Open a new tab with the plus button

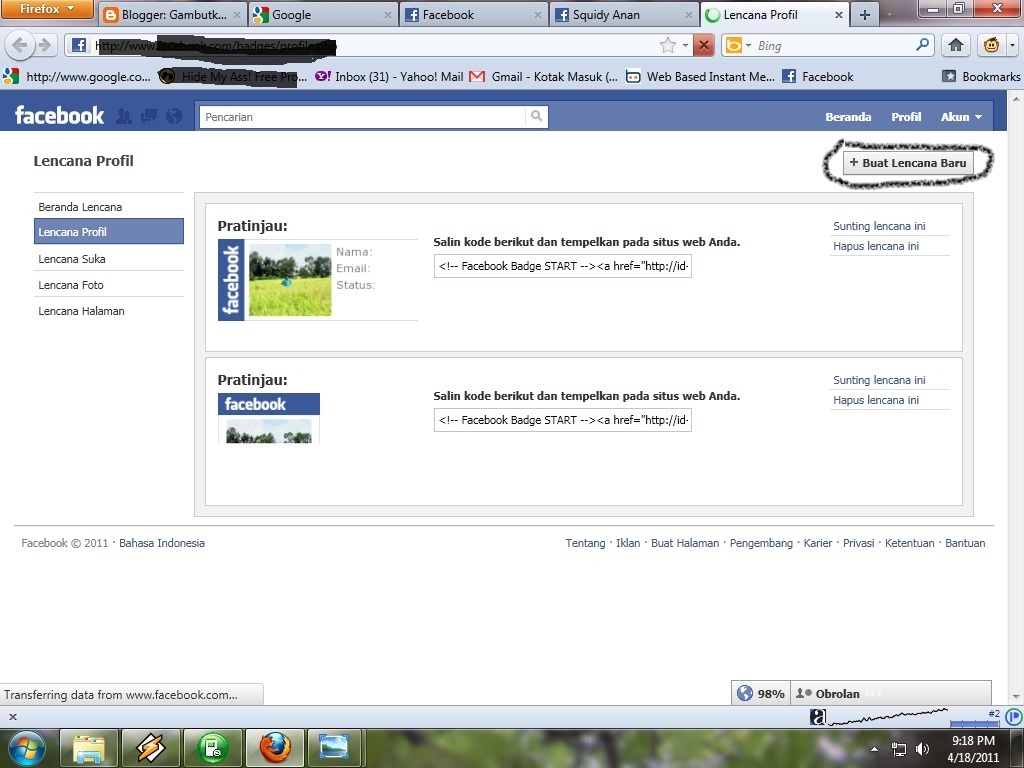point(865,14)
